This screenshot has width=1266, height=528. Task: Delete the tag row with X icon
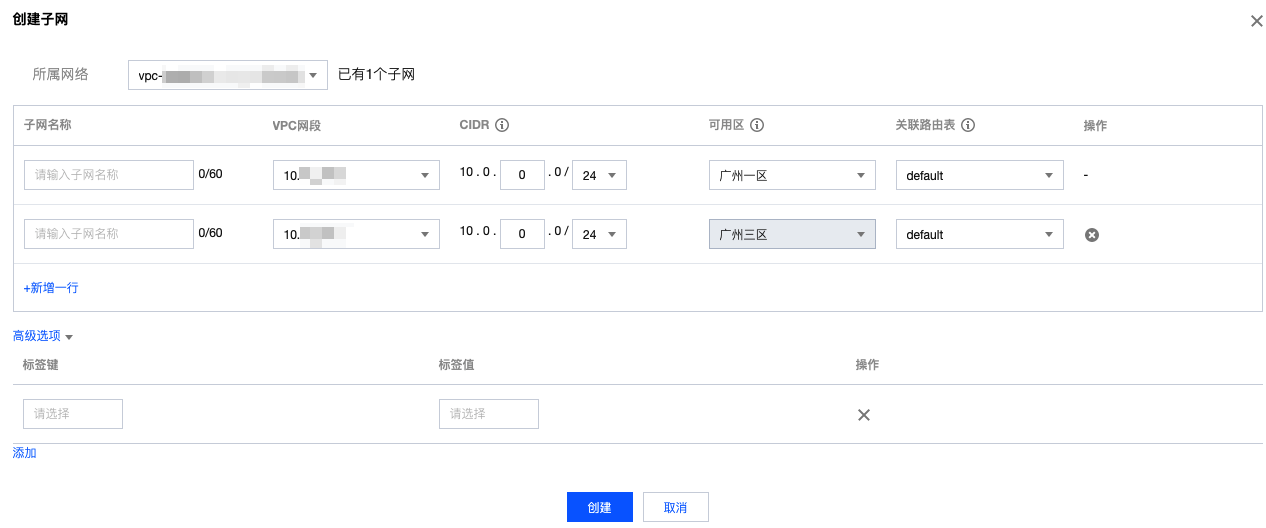point(864,415)
